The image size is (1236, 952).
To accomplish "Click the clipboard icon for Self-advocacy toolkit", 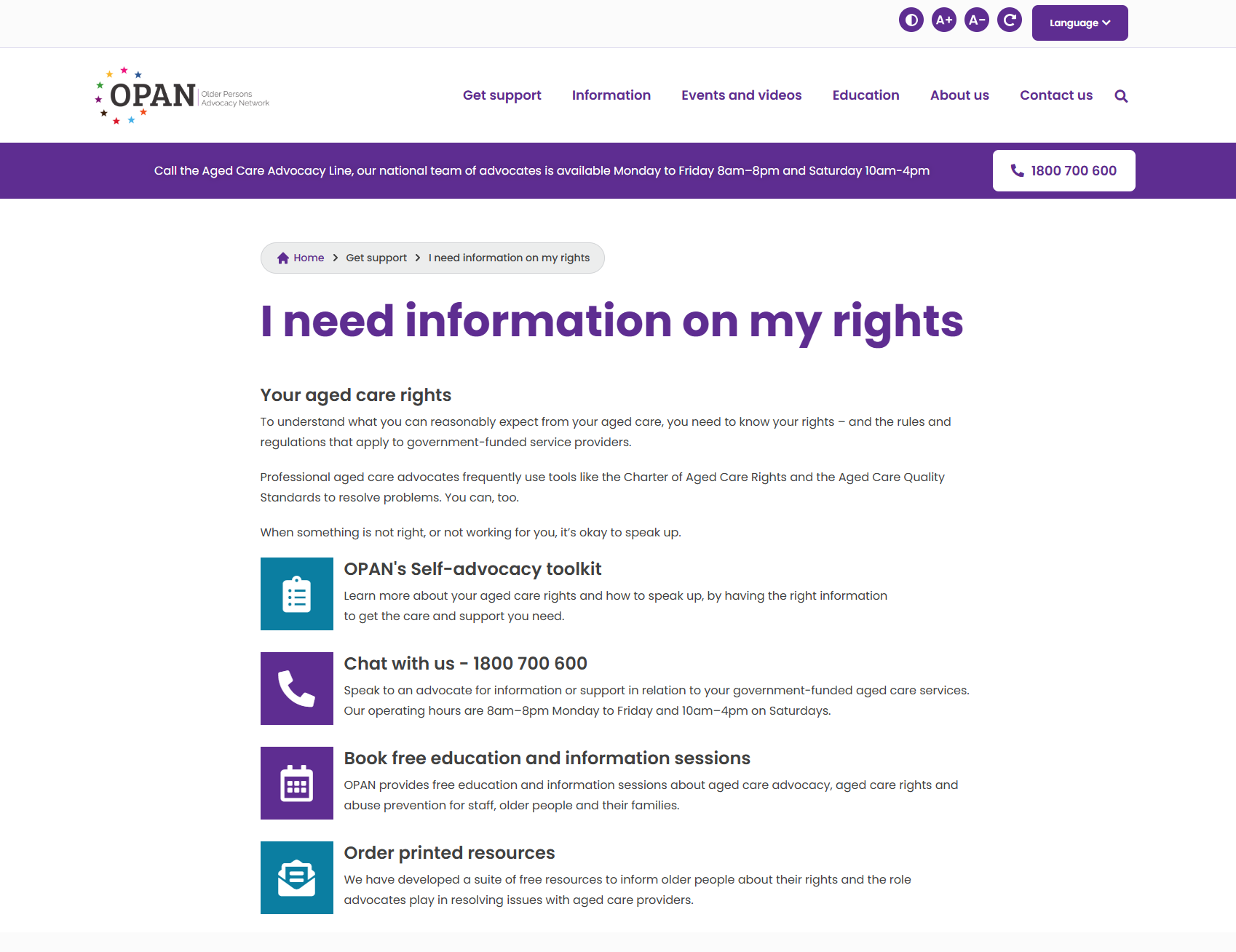I will (x=296, y=594).
